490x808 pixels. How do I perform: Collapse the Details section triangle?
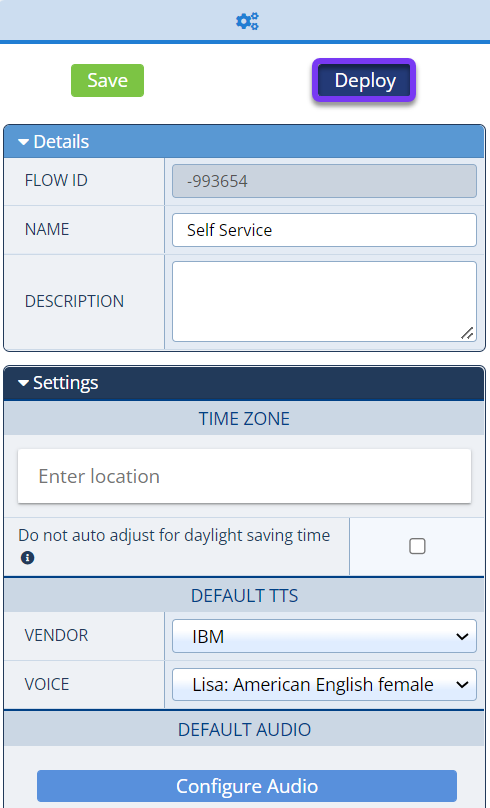(23, 142)
